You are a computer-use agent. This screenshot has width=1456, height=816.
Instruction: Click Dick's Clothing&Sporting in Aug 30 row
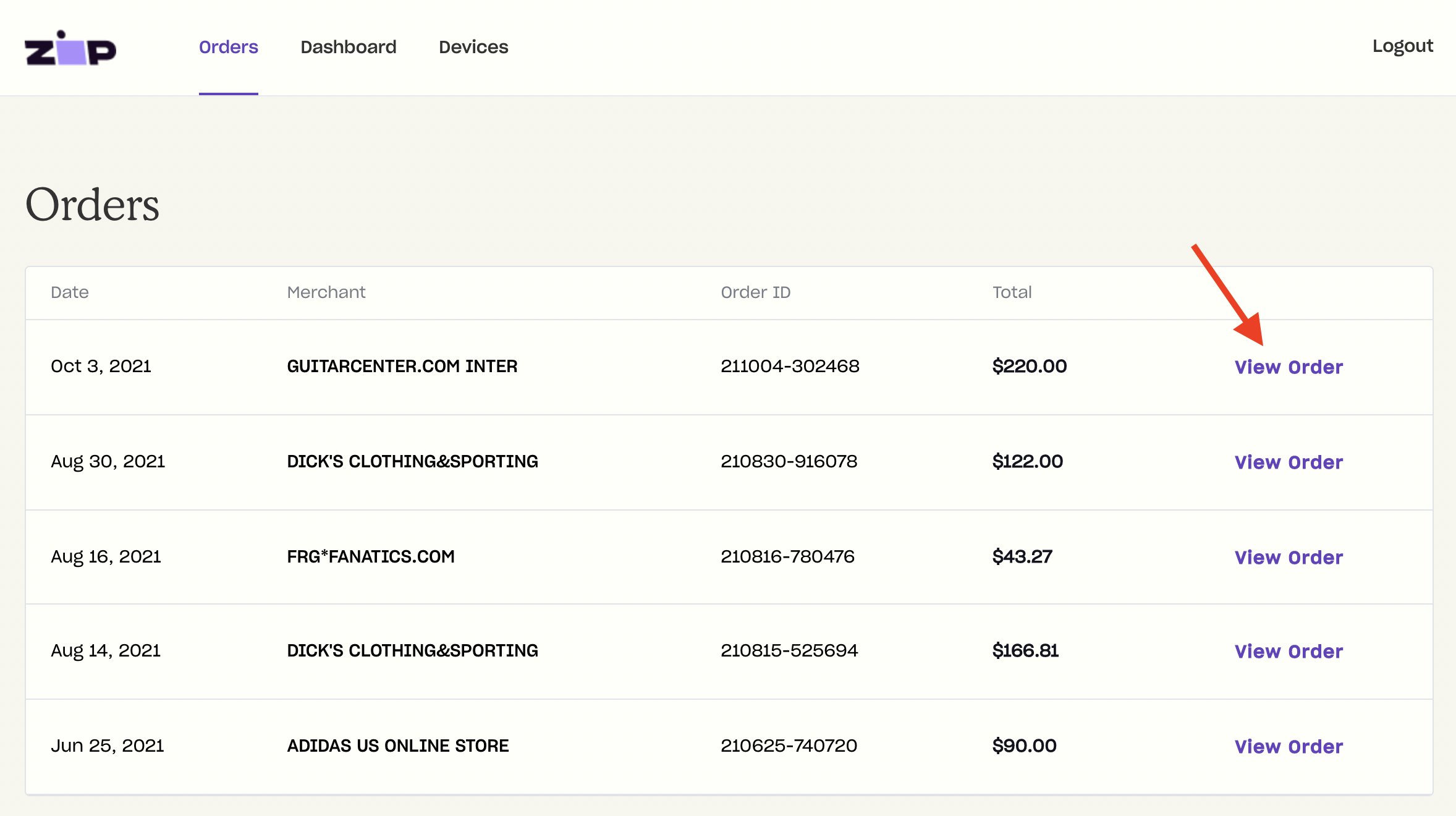click(413, 462)
